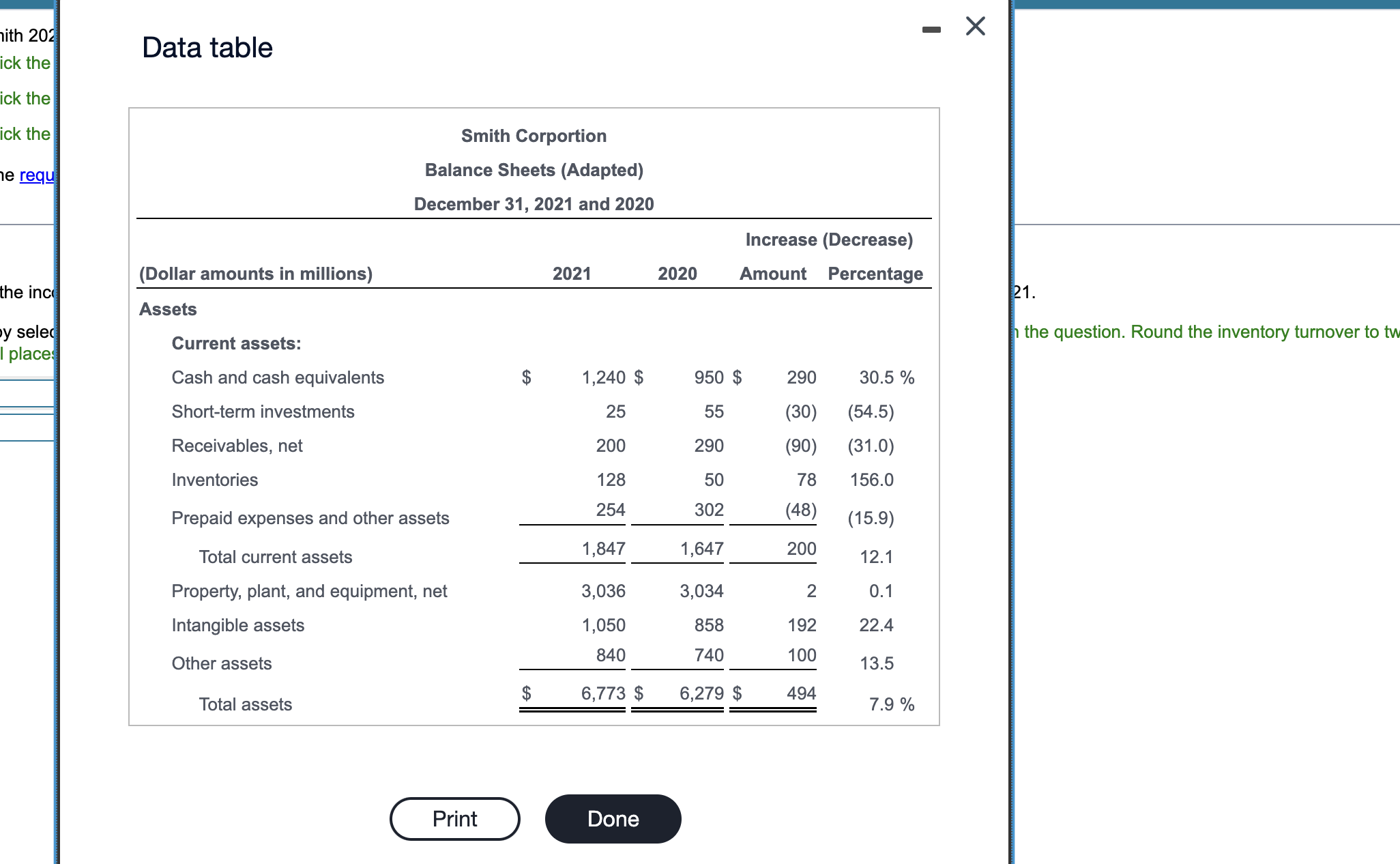This screenshot has height=864, width=1400.
Task: Select 'December 31, 2021 and 2020' line
Action: coord(534,204)
